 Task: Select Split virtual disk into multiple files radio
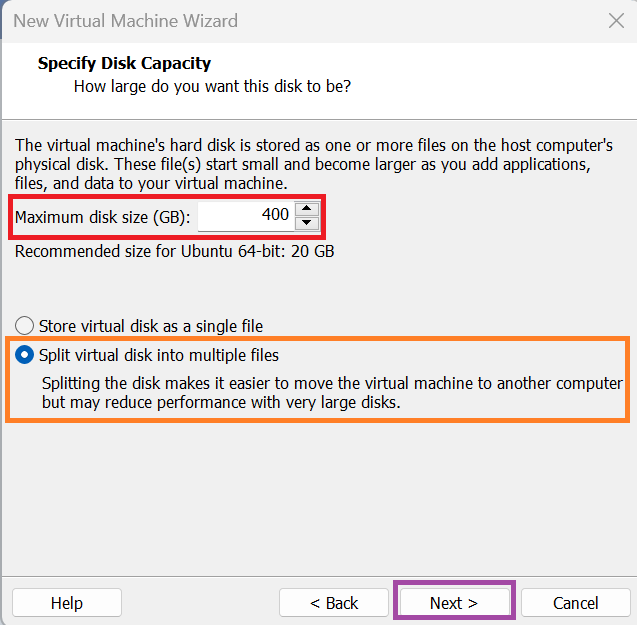coord(24,355)
